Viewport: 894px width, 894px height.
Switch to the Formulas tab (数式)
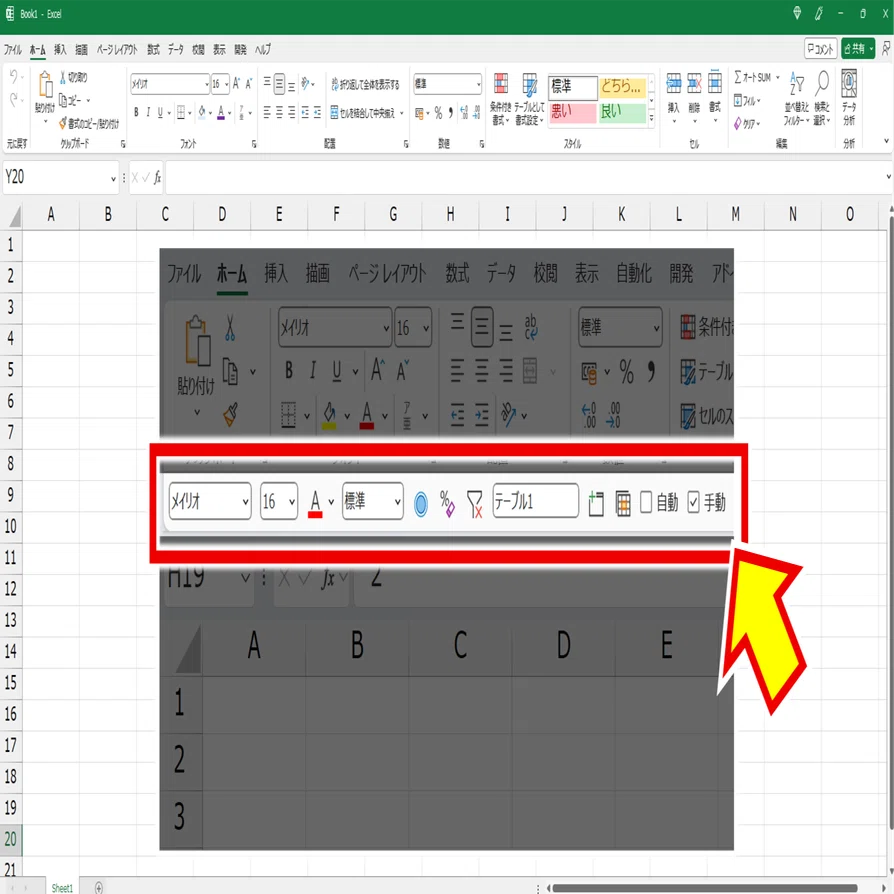coord(153,50)
